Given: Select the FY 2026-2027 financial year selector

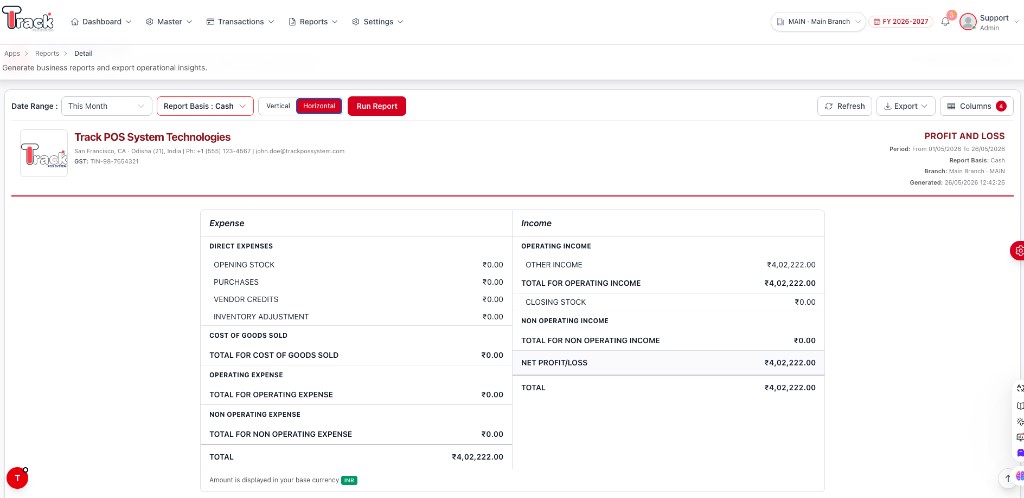Looking at the screenshot, I should tap(901, 22).
